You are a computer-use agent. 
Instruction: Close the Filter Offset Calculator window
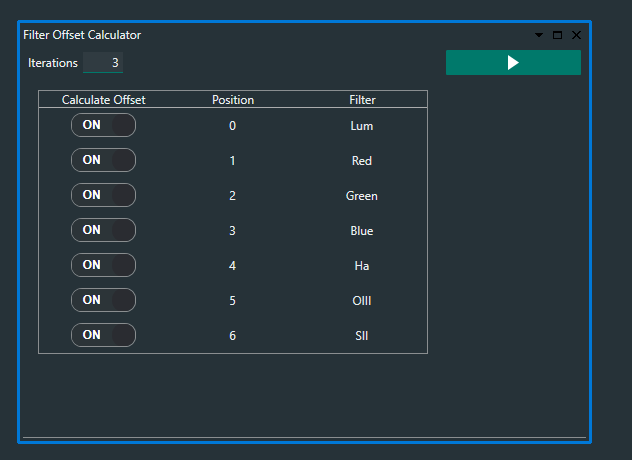[x=576, y=35]
